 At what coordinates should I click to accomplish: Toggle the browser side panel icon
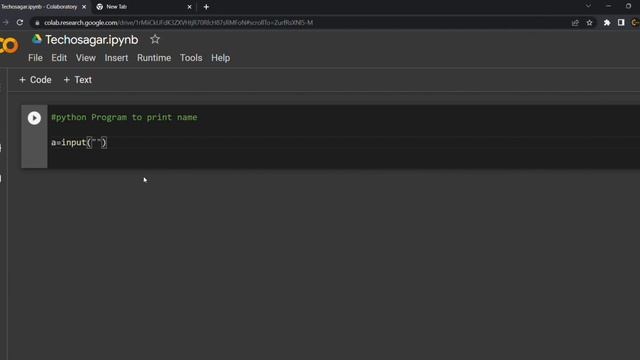coord(621,23)
